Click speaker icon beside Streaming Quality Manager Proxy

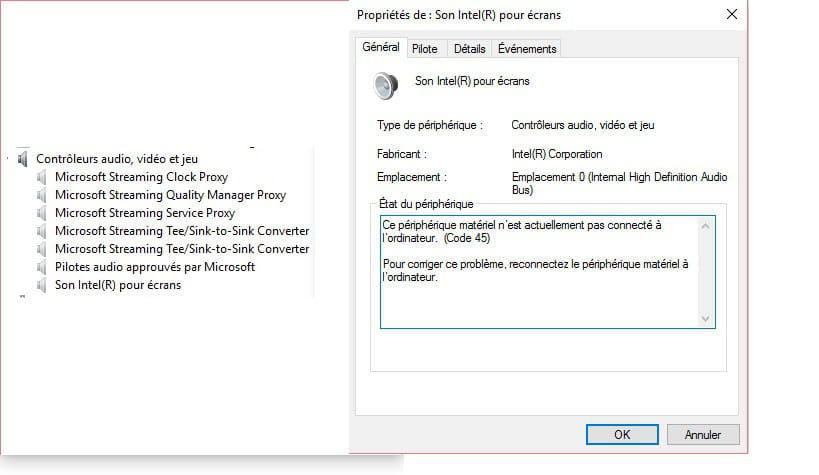[x=42, y=195]
